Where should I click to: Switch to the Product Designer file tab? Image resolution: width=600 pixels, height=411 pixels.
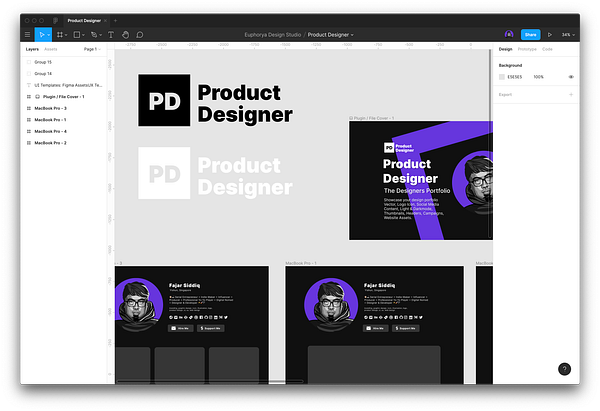click(x=84, y=21)
